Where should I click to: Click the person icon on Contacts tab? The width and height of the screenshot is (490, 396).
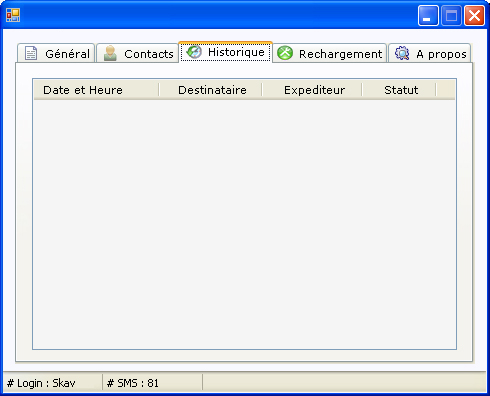pos(110,53)
